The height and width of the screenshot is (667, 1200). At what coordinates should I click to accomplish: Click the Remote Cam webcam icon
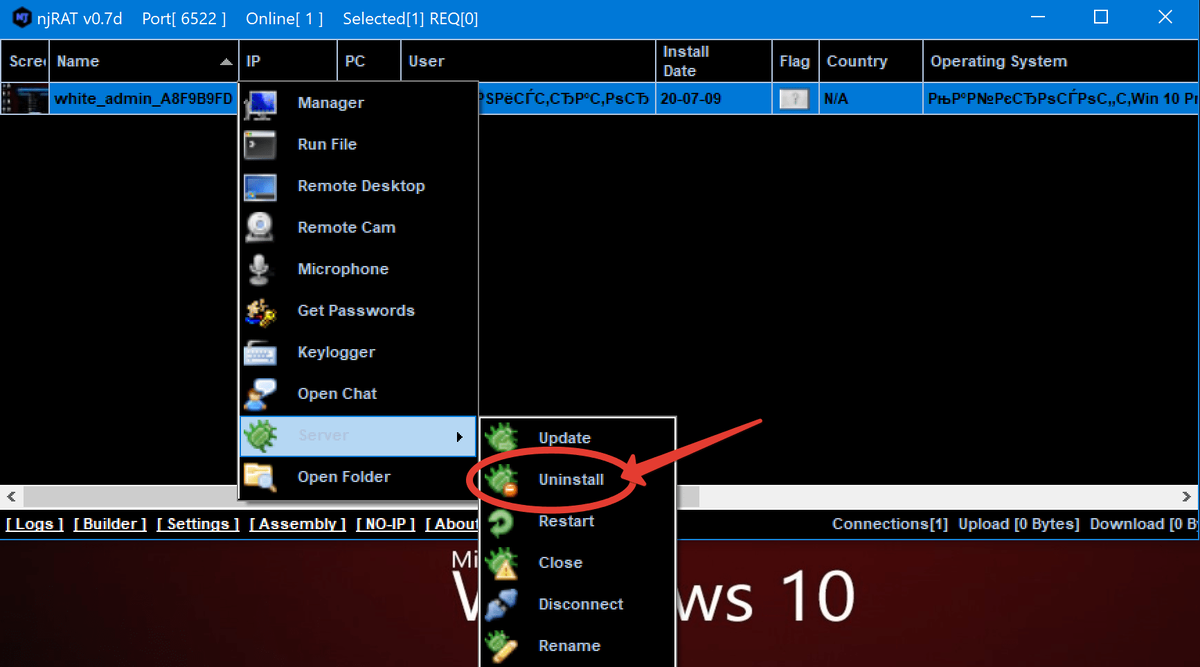[261, 228]
